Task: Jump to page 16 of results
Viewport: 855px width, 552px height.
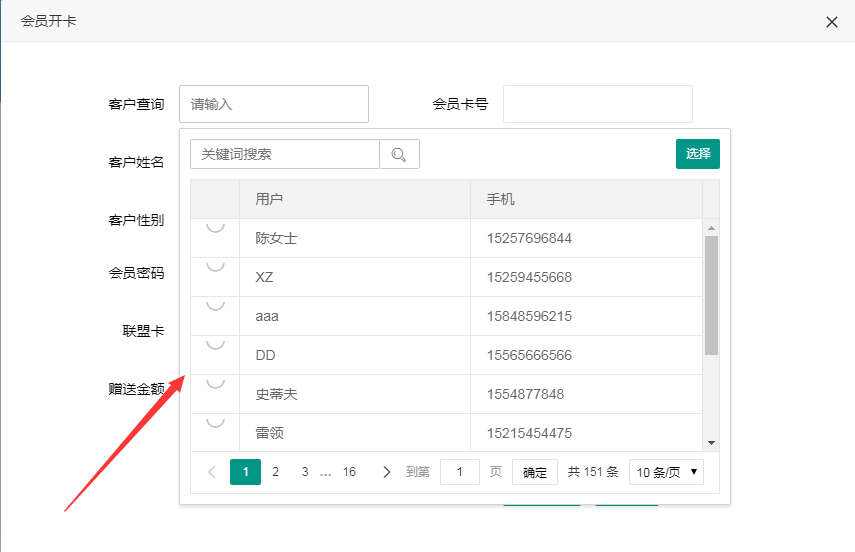Action: (x=349, y=472)
